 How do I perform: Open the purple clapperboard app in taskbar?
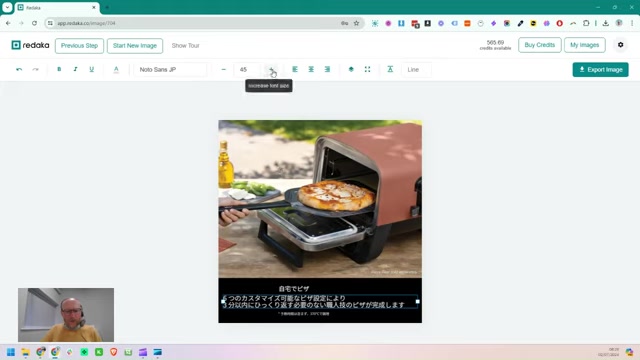[x=143, y=352]
